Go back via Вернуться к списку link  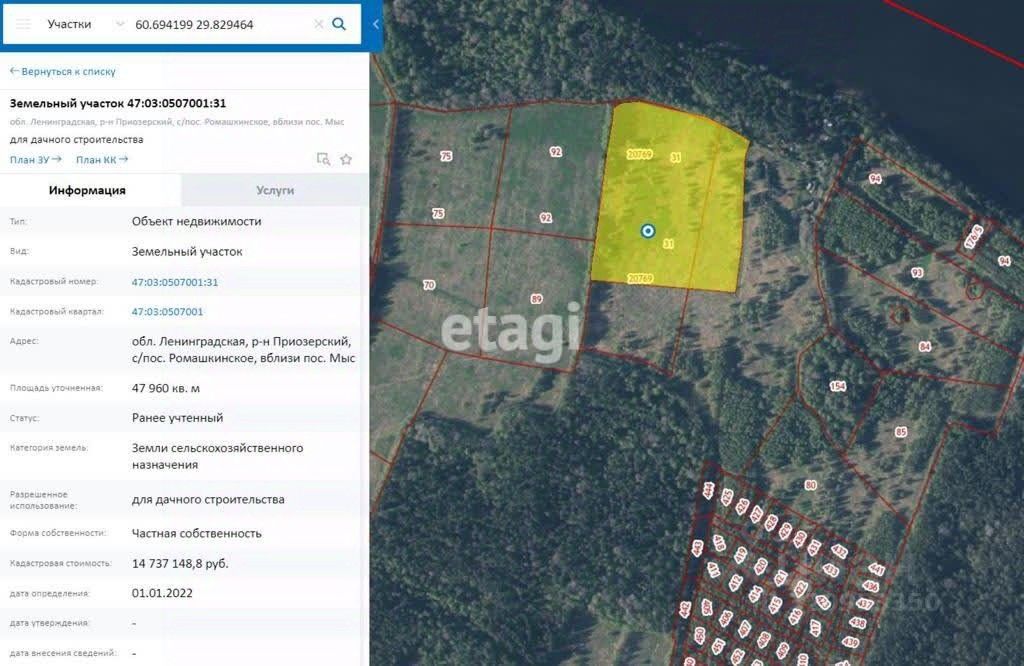(x=63, y=71)
